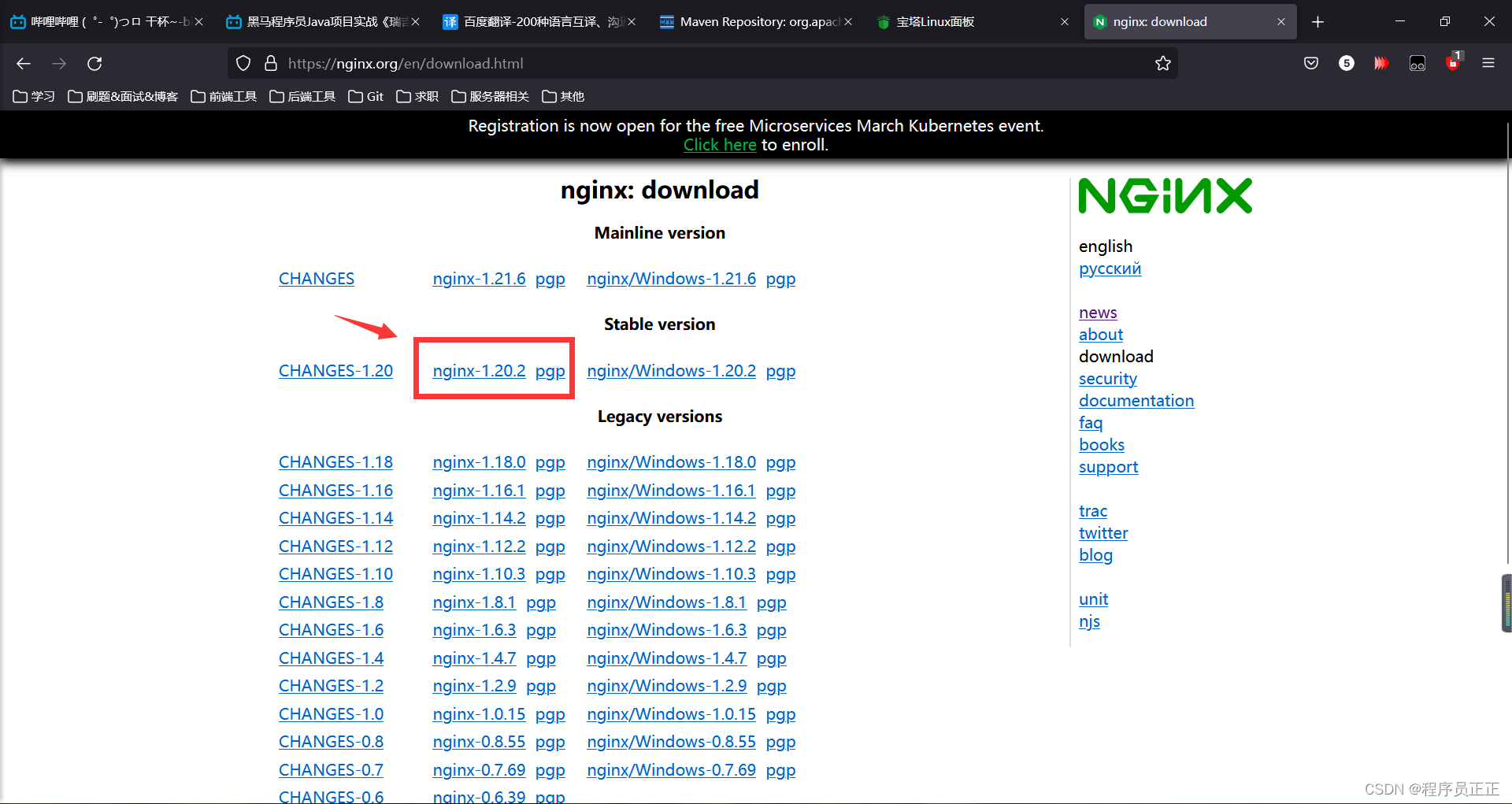
Task: Bookmark this page with star icon
Action: [1163, 64]
